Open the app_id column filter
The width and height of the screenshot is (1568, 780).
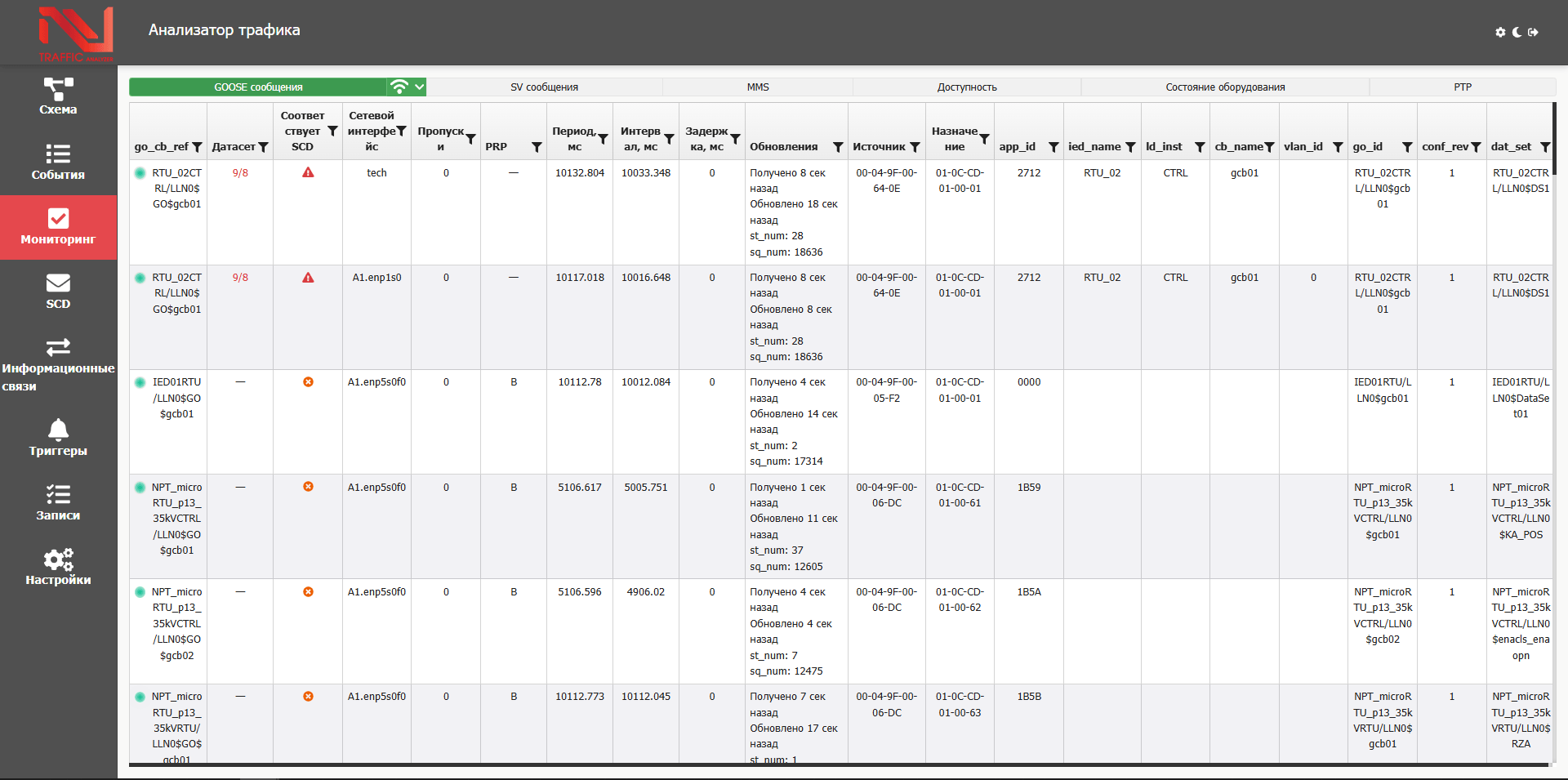click(1053, 147)
